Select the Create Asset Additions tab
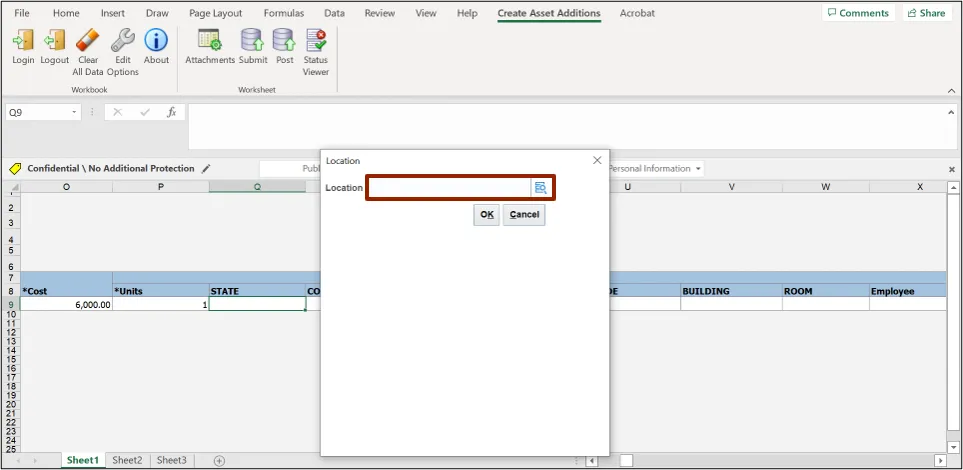 pos(549,13)
